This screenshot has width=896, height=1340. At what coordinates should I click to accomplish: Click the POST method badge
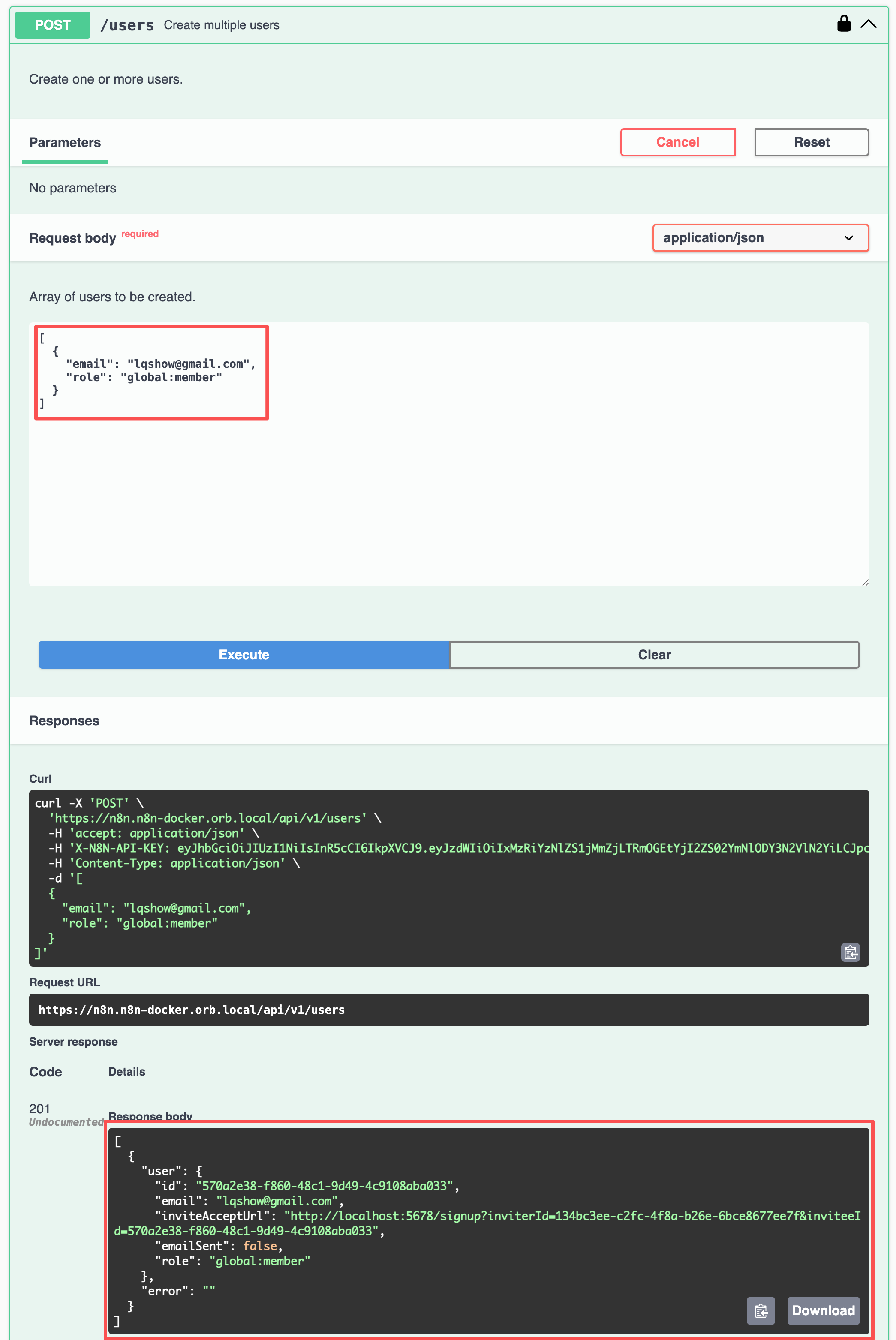point(53,25)
